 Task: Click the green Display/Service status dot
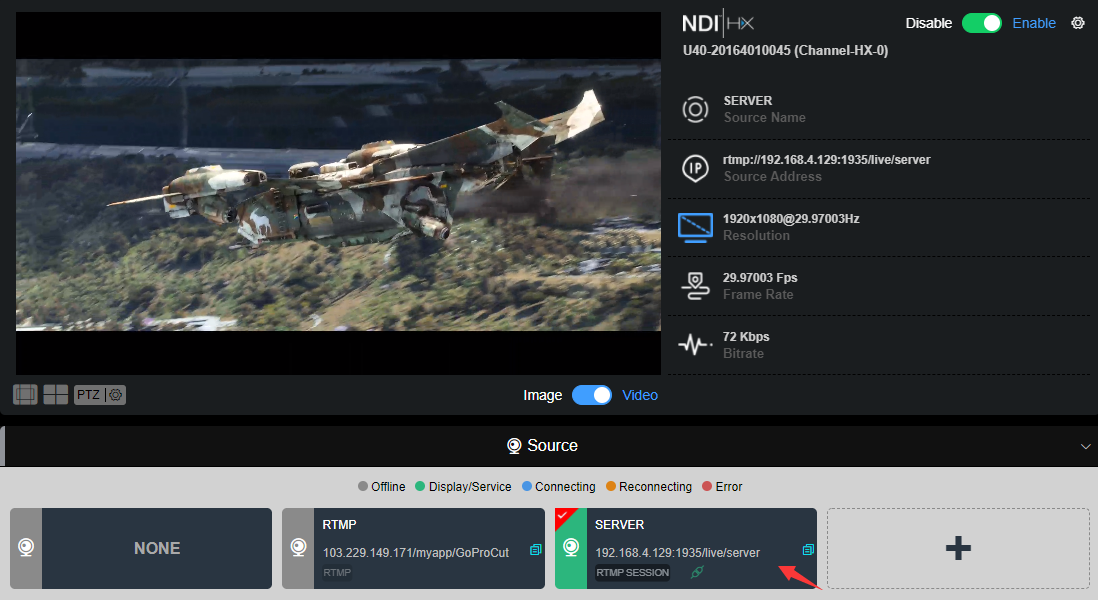click(420, 486)
